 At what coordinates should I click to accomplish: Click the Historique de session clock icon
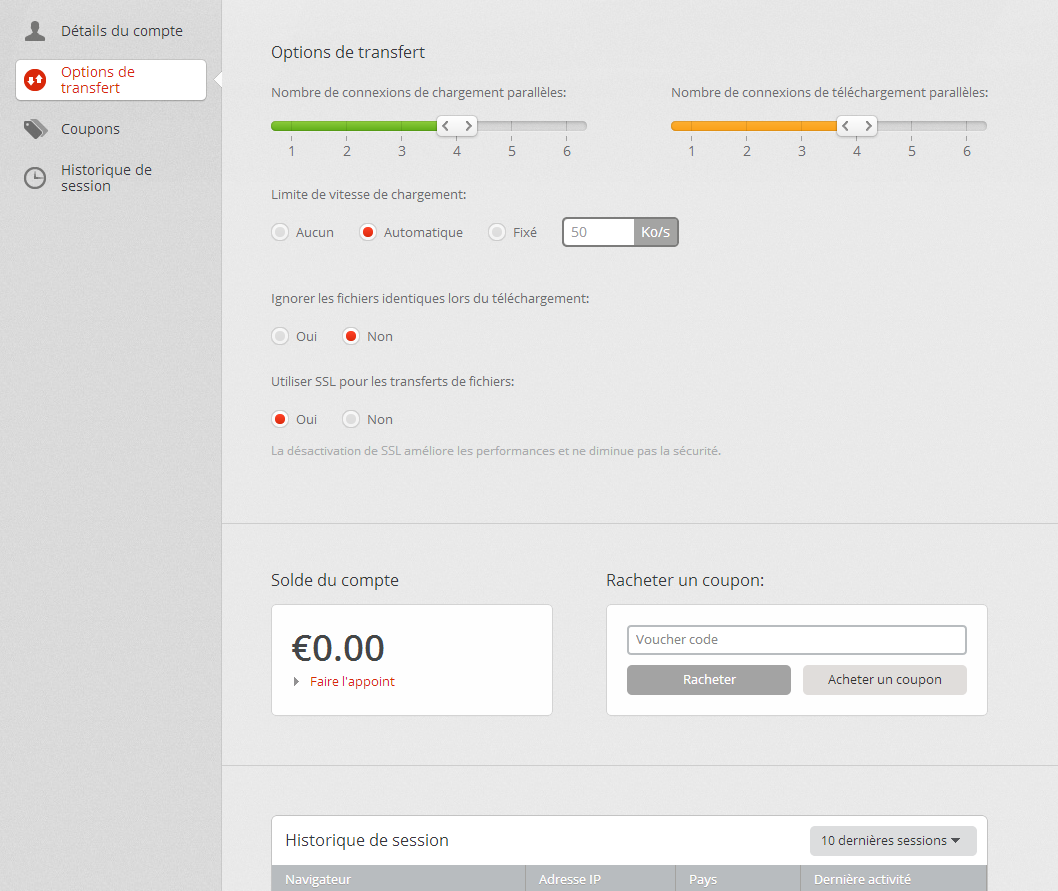(x=35, y=178)
